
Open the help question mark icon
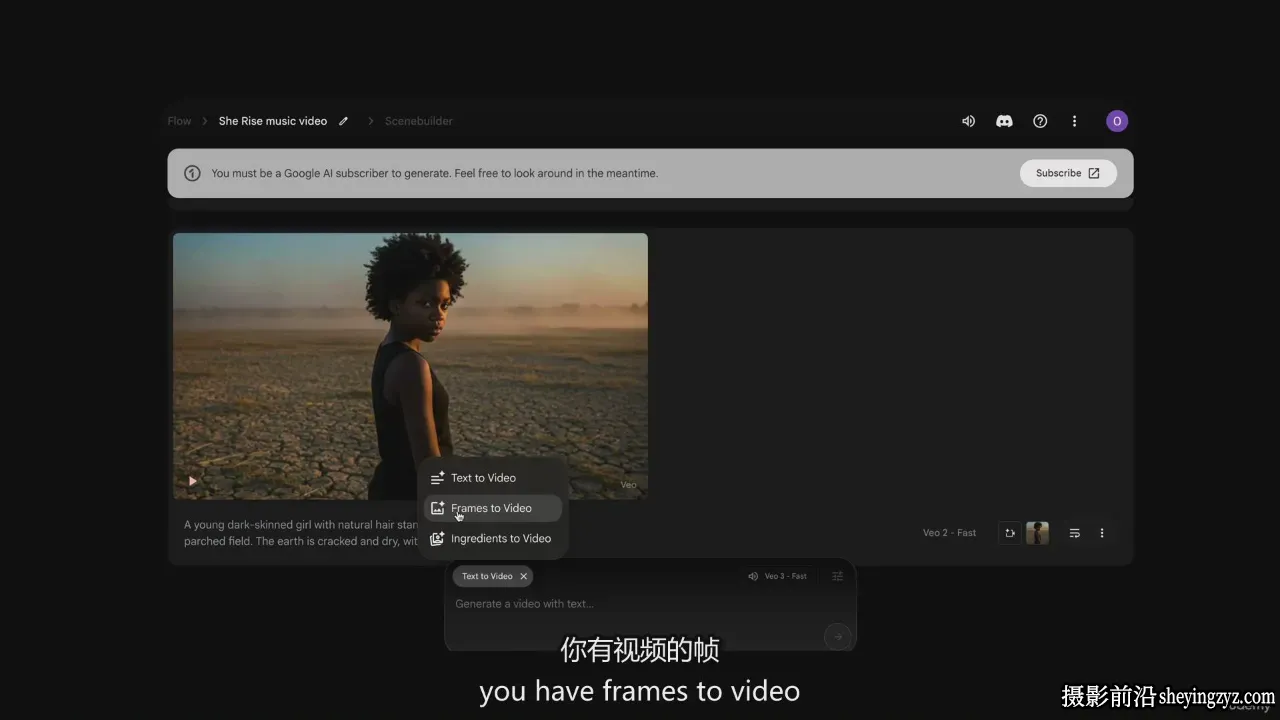(1040, 121)
